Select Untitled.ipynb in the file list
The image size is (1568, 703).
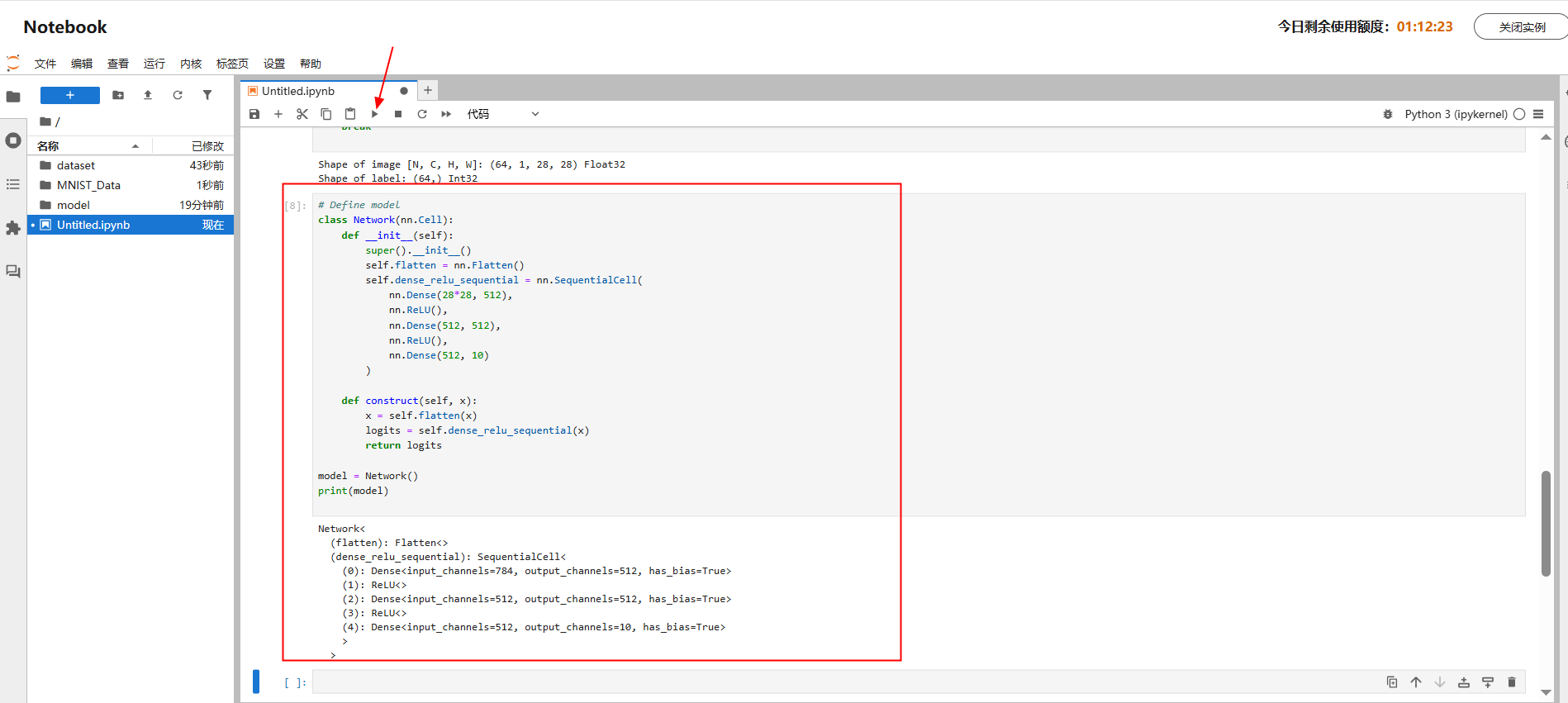pyautogui.click(x=131, y=225)
